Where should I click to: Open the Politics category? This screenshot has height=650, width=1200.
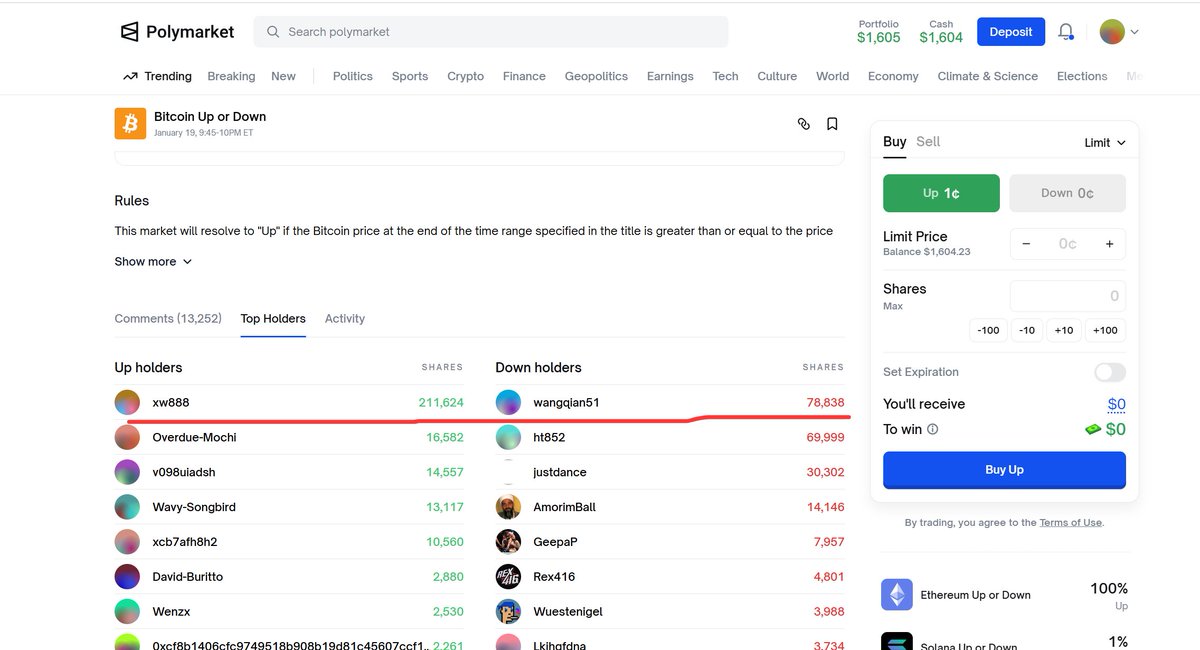[x=353, y=76]
